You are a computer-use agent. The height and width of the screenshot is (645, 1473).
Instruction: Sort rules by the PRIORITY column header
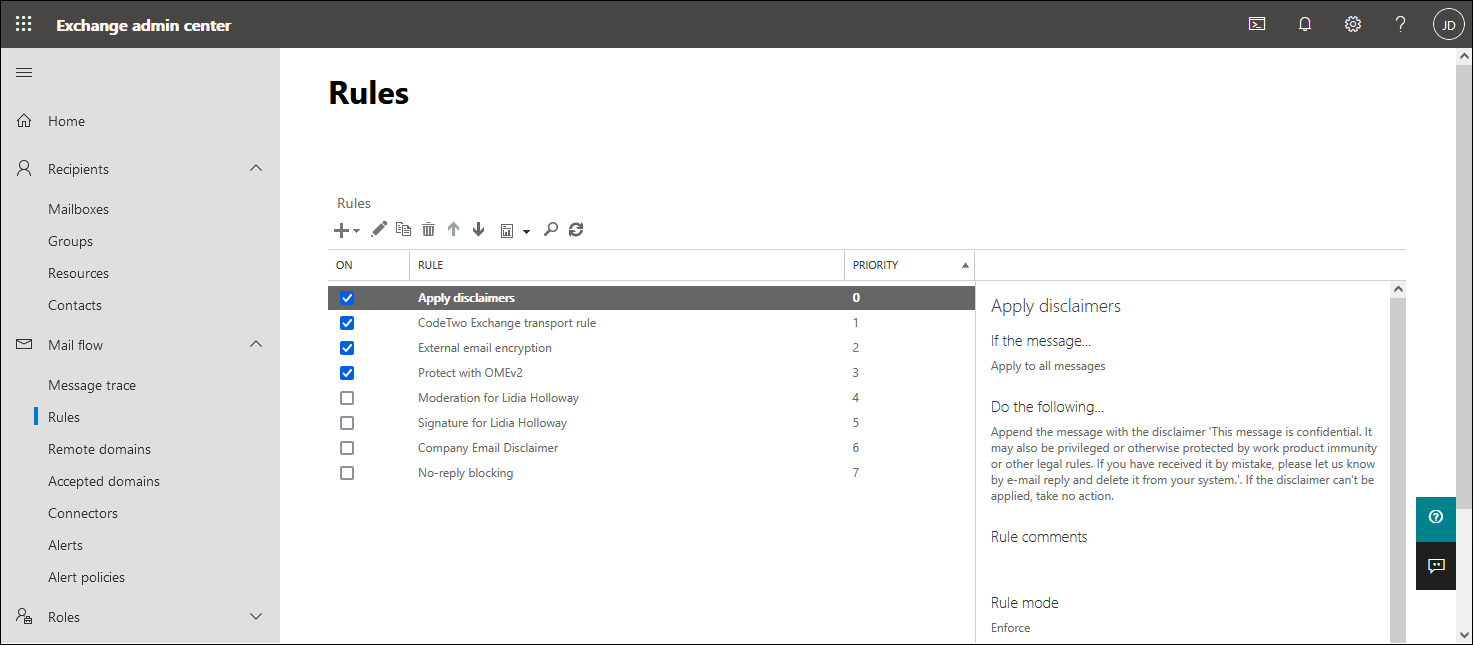876,265
